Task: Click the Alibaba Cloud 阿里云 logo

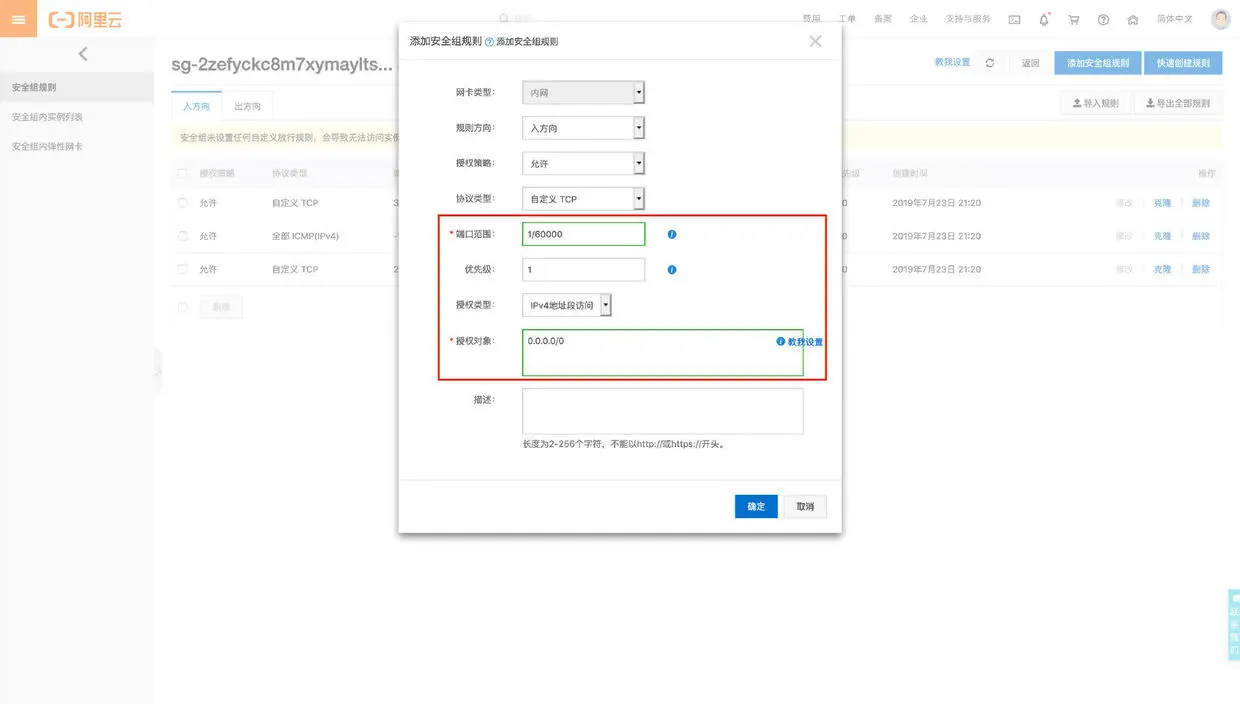Action: click(x=86, y=19)
